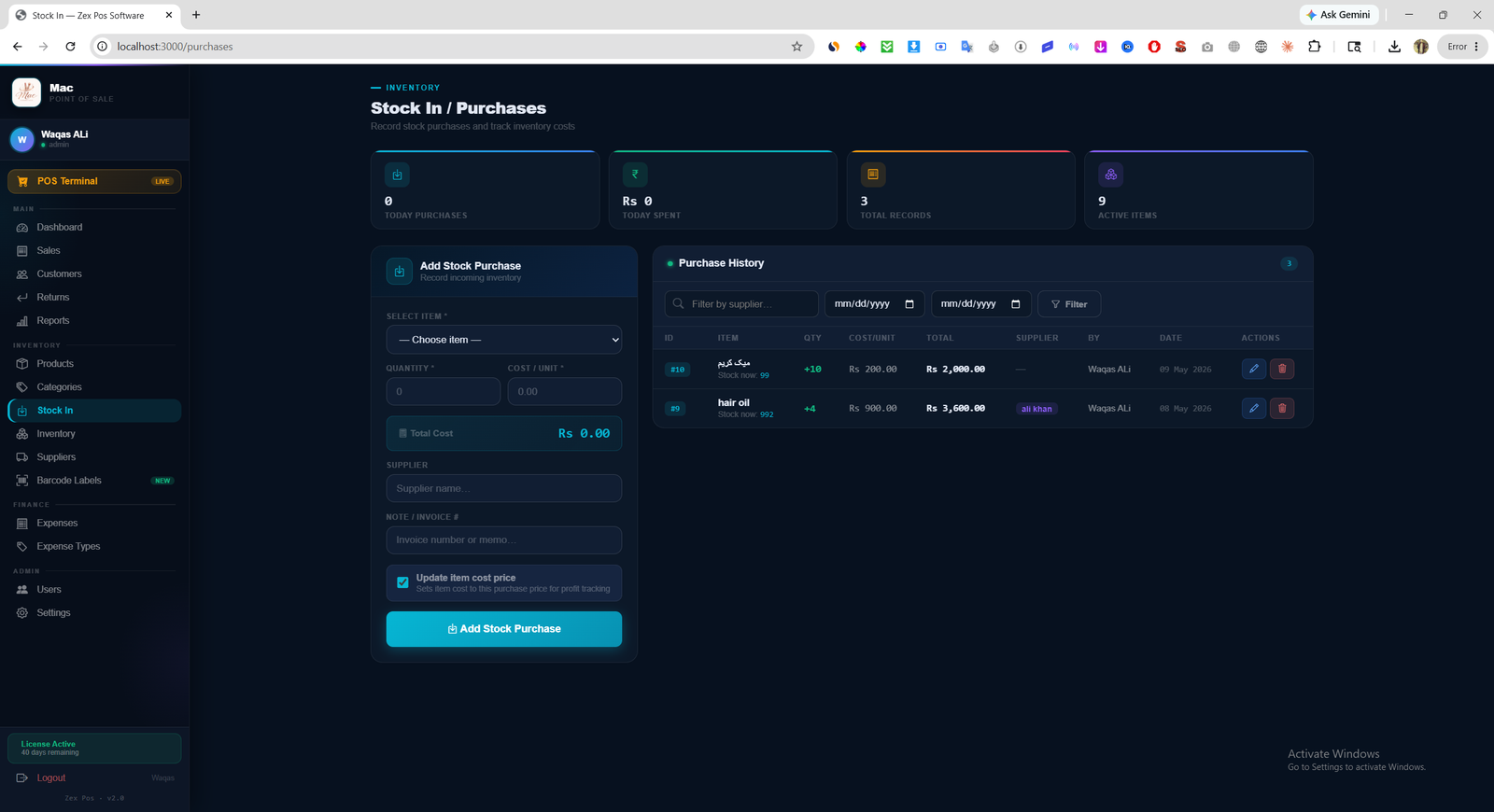
Task: Log out using the Logout link
Action: pyautogui.click(x=51, y=778)
